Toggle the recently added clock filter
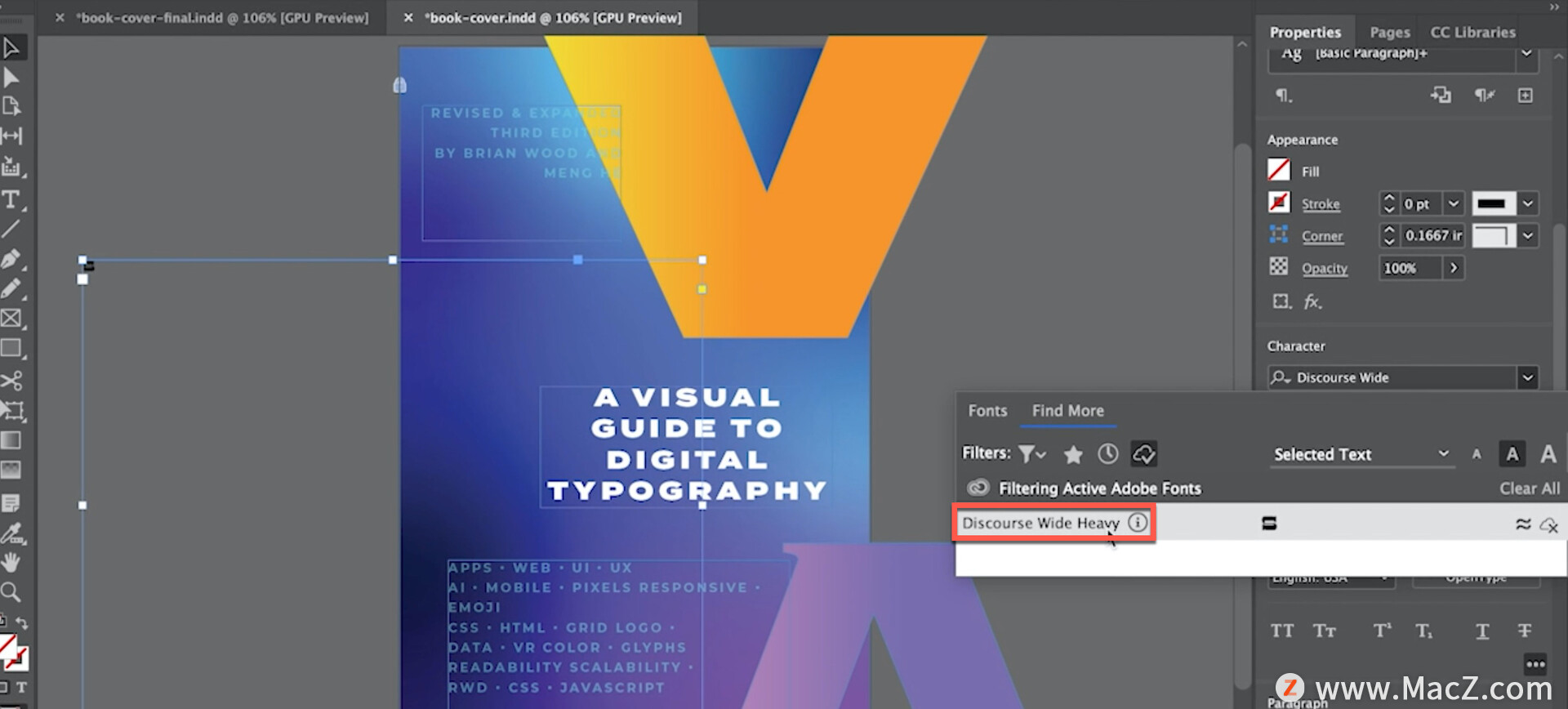This screenshot has height=709, width=1568. [1108, 453]
